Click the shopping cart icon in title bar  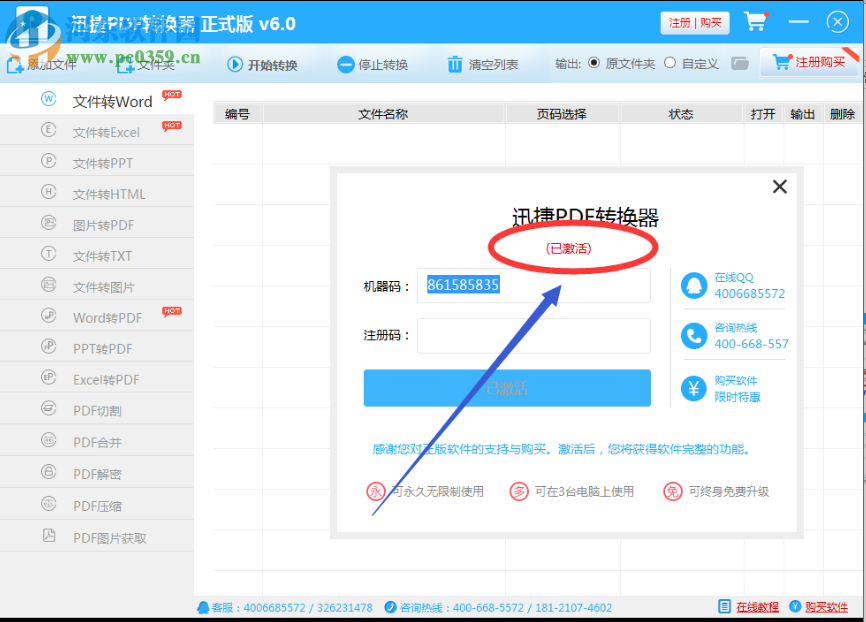click(x=756, y=21)
